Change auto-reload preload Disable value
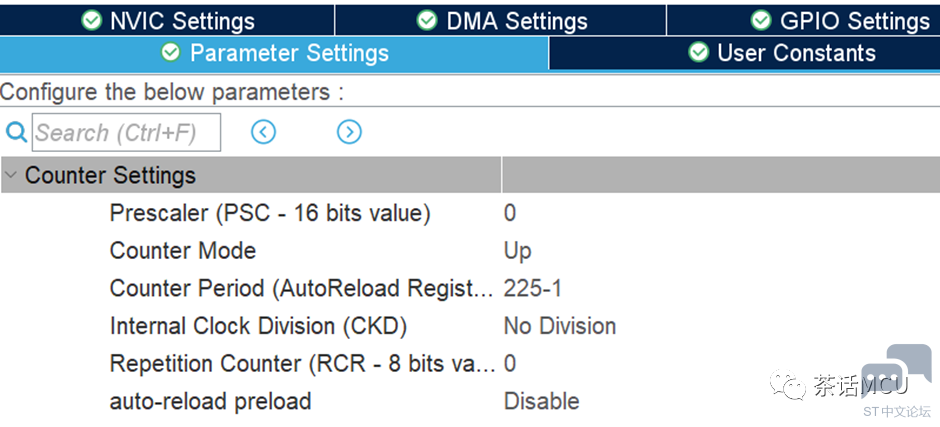This screenshot has width=940, height=427. (719, 401)
